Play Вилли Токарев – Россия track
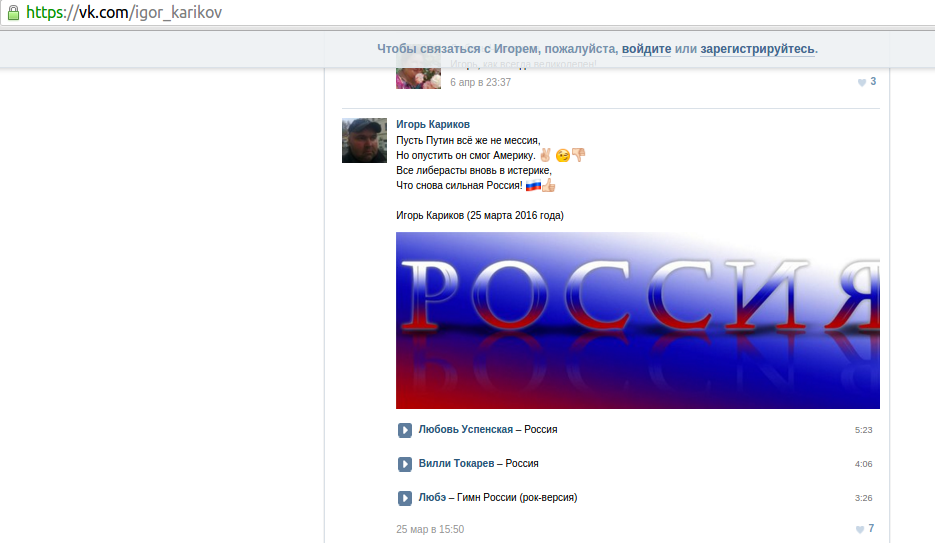The height and width of the screenshot is (543, 935). pos(405,464)
